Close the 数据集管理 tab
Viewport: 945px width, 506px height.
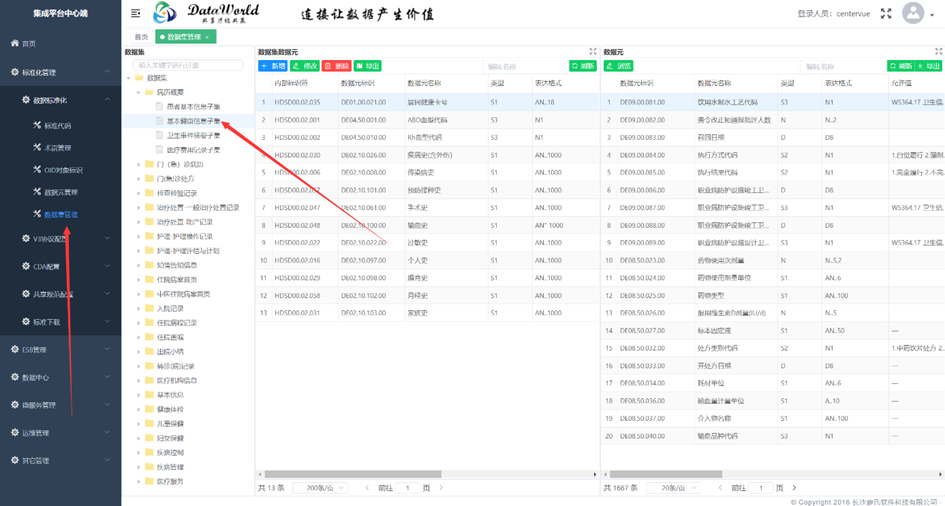[207, 37]
